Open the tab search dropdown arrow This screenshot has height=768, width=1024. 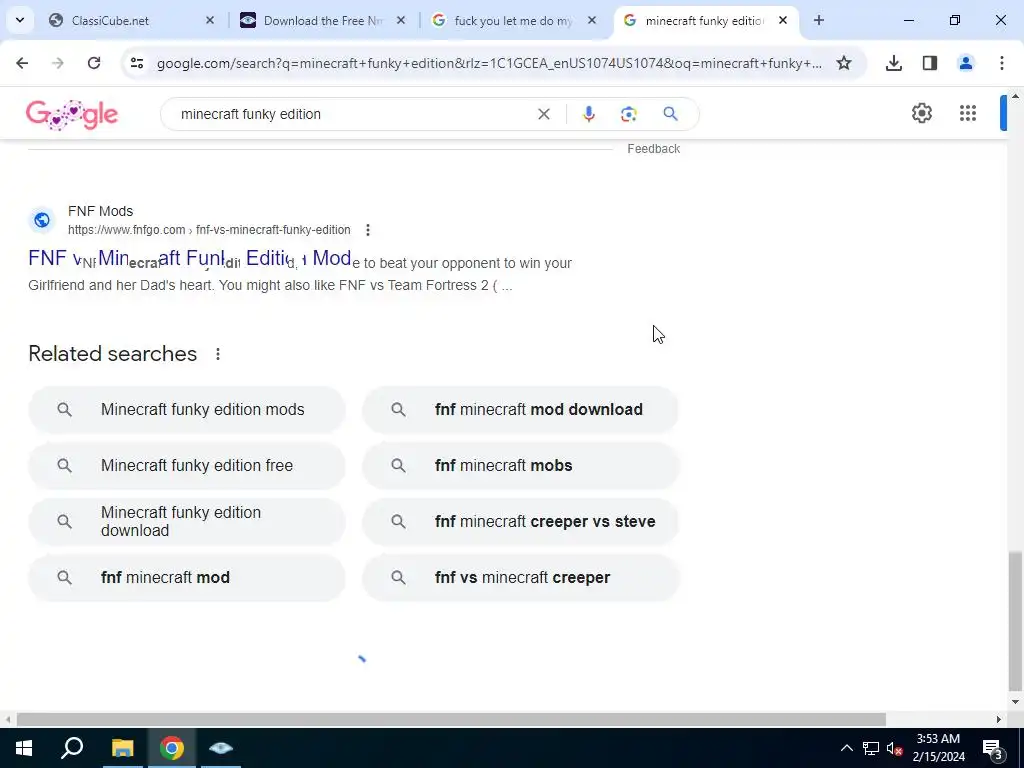tap(20, 20)
